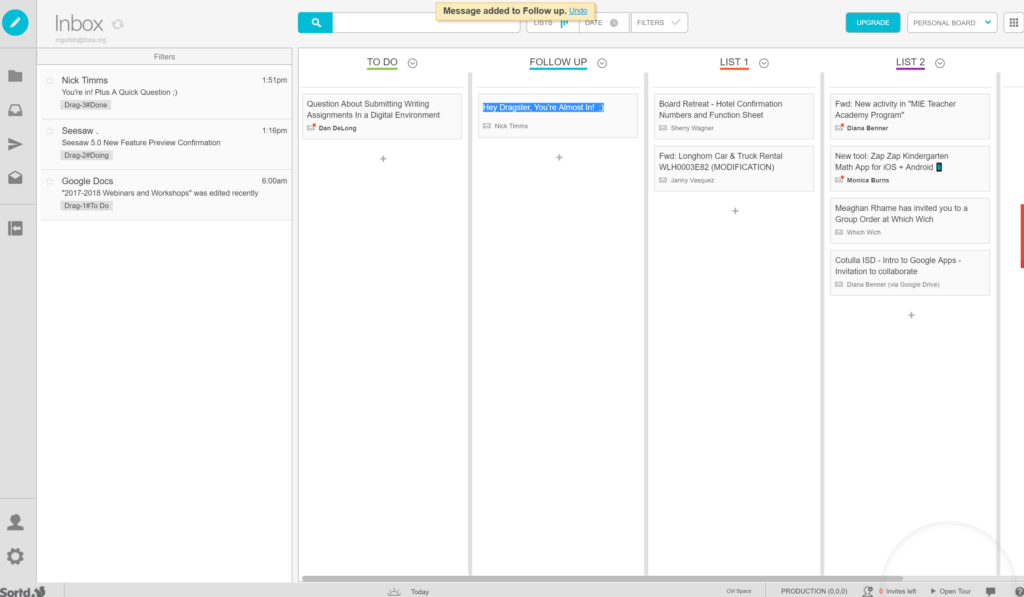Refresh the Inbox with the sync icon
This screenshot has width=1024, height=597.
(118, 24)
